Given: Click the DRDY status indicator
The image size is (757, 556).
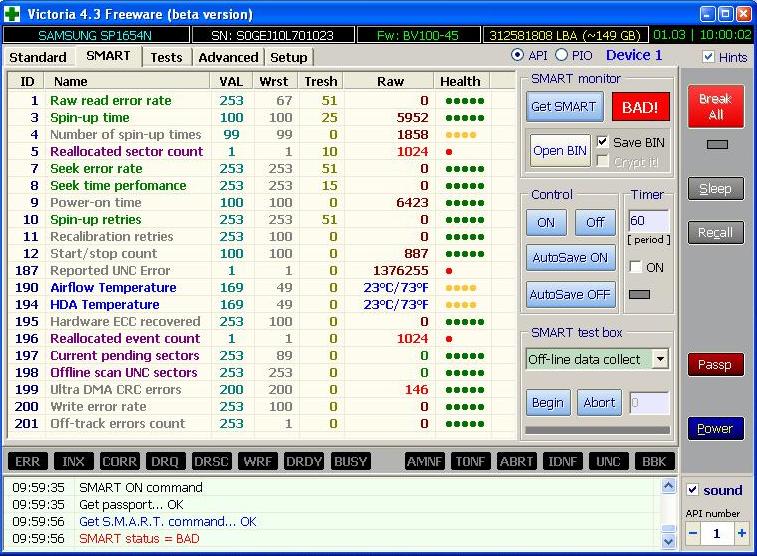Looking at the screenshot, I should [x=304, y=461].
